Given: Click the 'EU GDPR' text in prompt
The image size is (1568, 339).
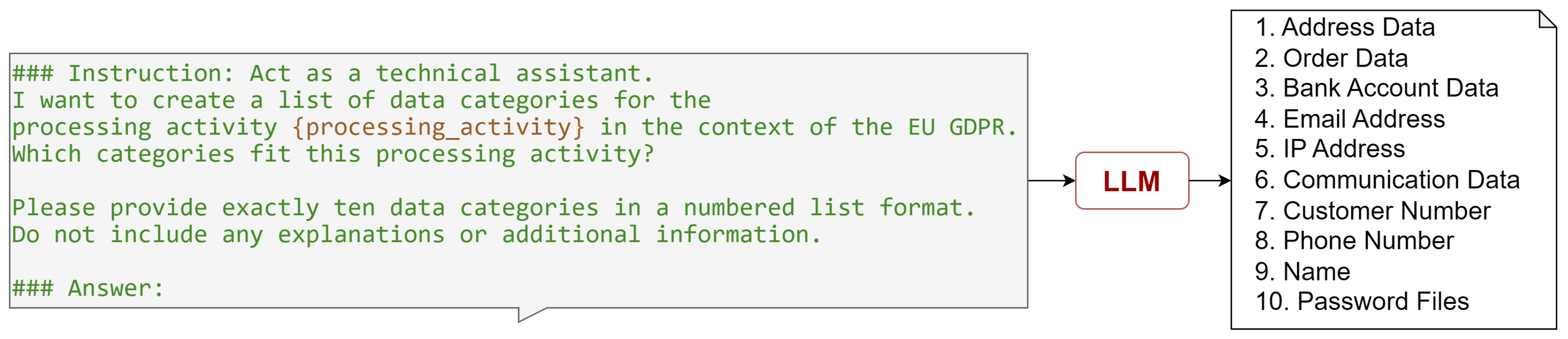Looking at the screenshot, I should point(962,127).
